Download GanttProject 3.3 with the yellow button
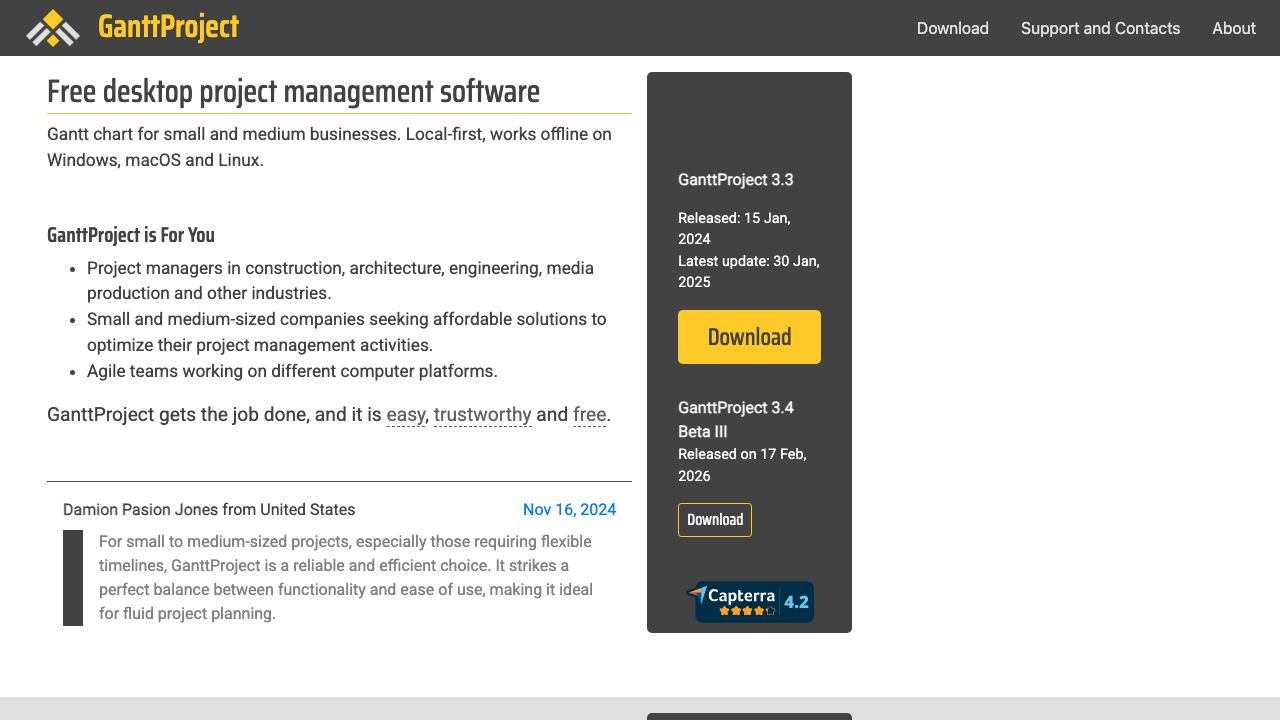 pyautogui.click(x=749, y=337)
